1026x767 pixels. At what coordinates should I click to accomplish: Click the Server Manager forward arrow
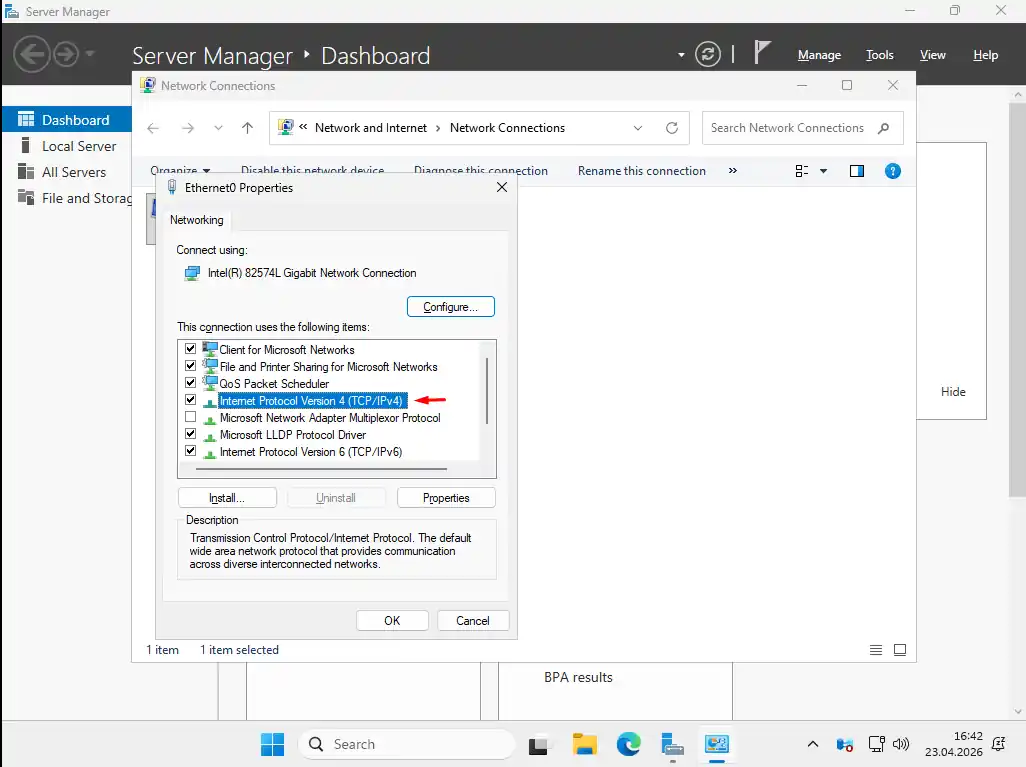tap(66, 54)
